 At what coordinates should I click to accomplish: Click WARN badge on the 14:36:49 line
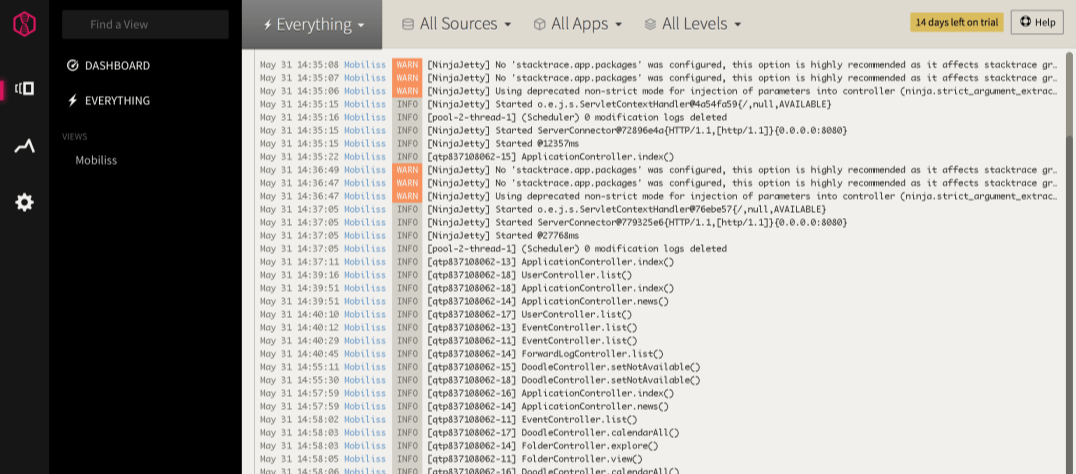[407, 169]
